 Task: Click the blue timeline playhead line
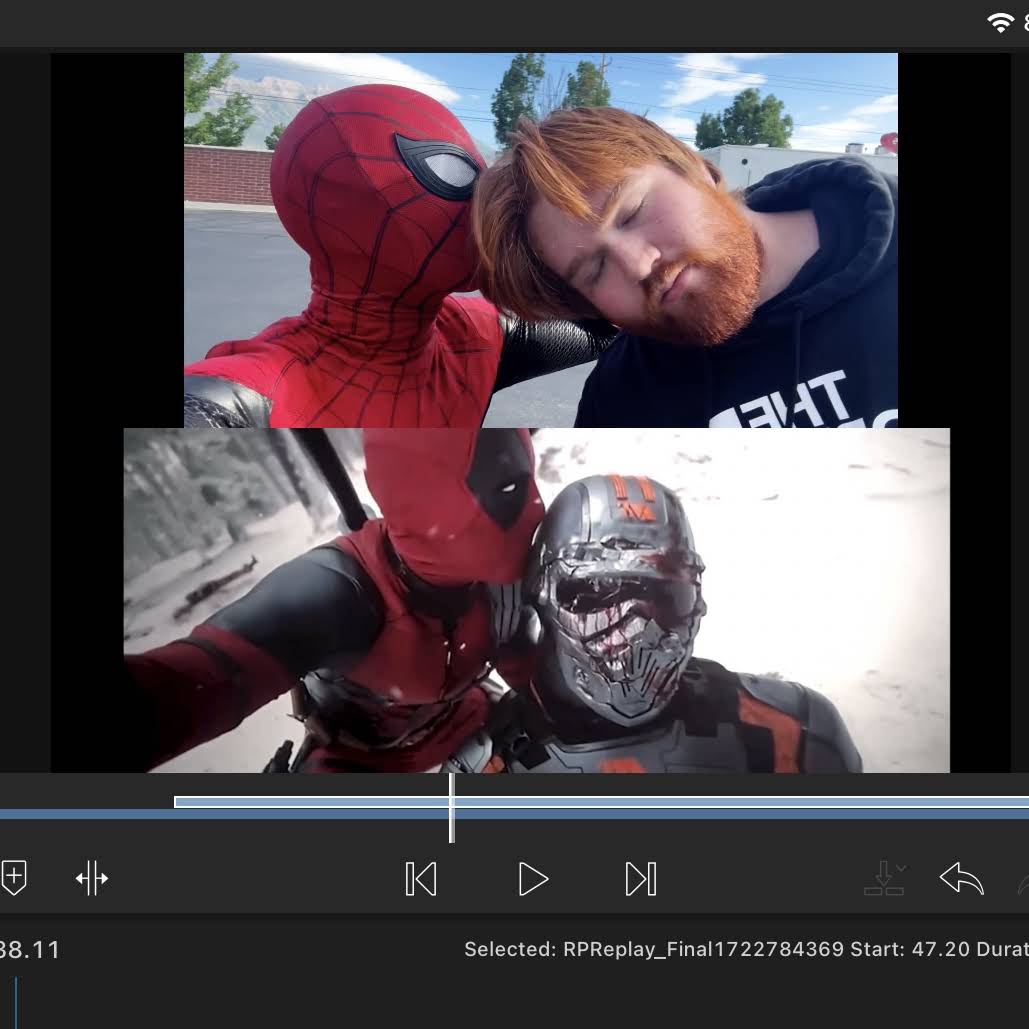click(16, 1003)
